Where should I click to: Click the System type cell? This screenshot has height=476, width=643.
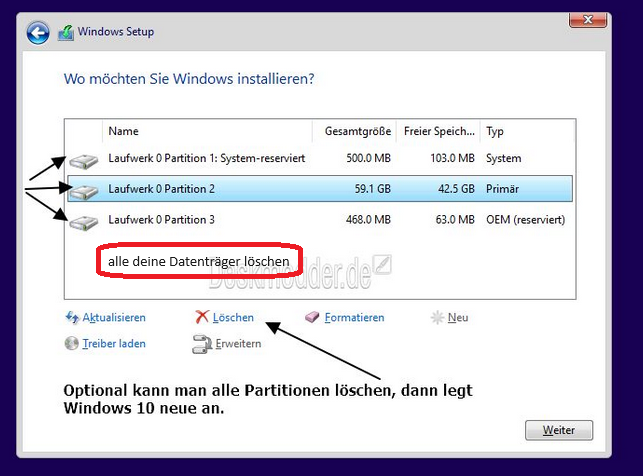[x=504, y=158]
